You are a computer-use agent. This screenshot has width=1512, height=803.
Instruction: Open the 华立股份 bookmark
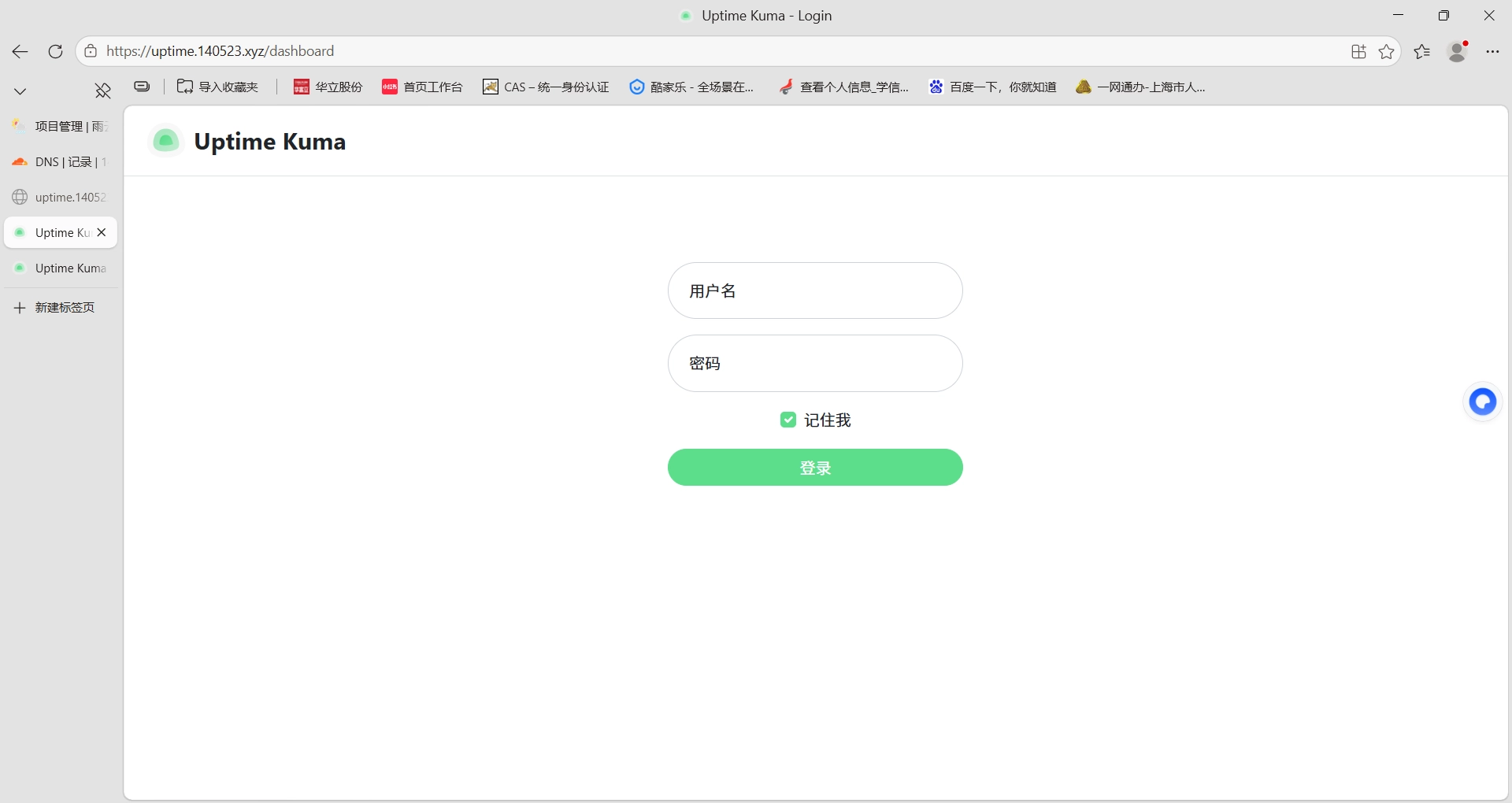coord(328,87)
